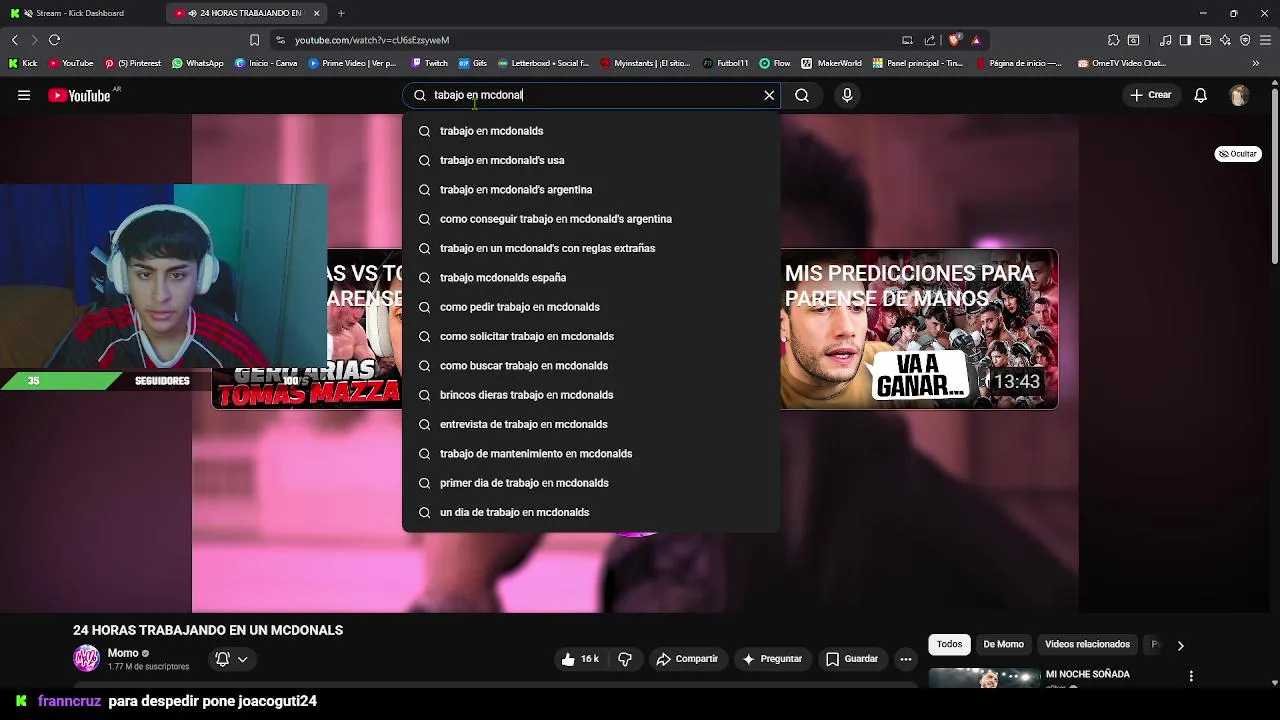Viewport: 1280px width, 720px height.
Task: Switch to the Stream - Kick Dashboard tab
Action: pos(80,13)
